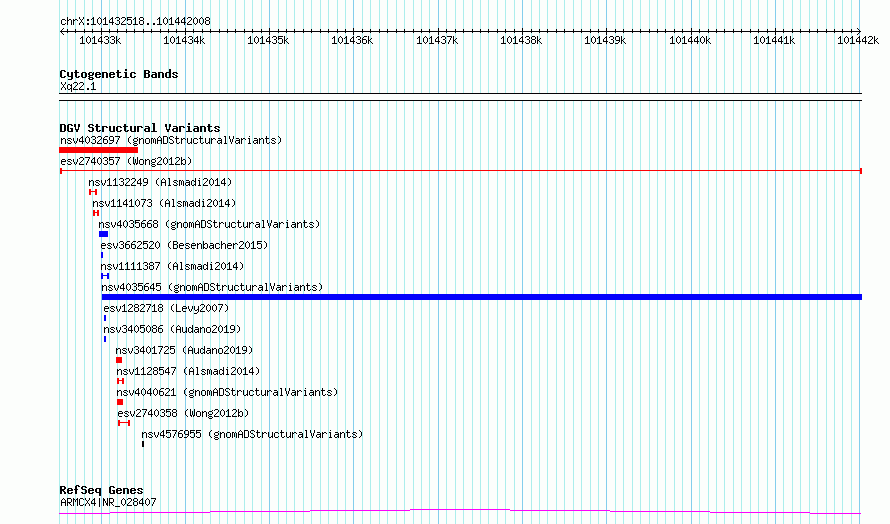Open nsv4040621 gnomAD variant label
The image size is (890, 524).
[x=227, y=392]
